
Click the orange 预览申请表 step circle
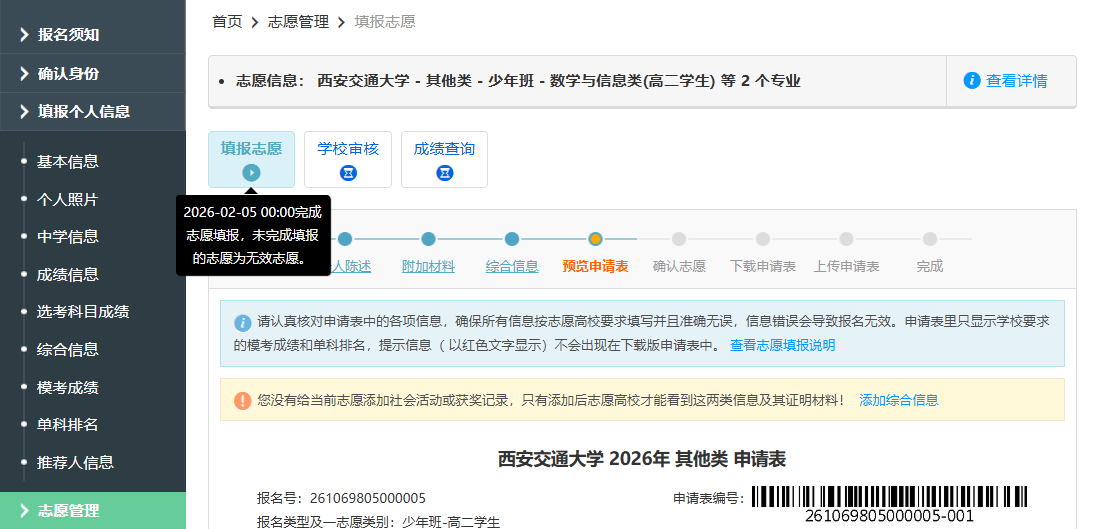point(595,239)
